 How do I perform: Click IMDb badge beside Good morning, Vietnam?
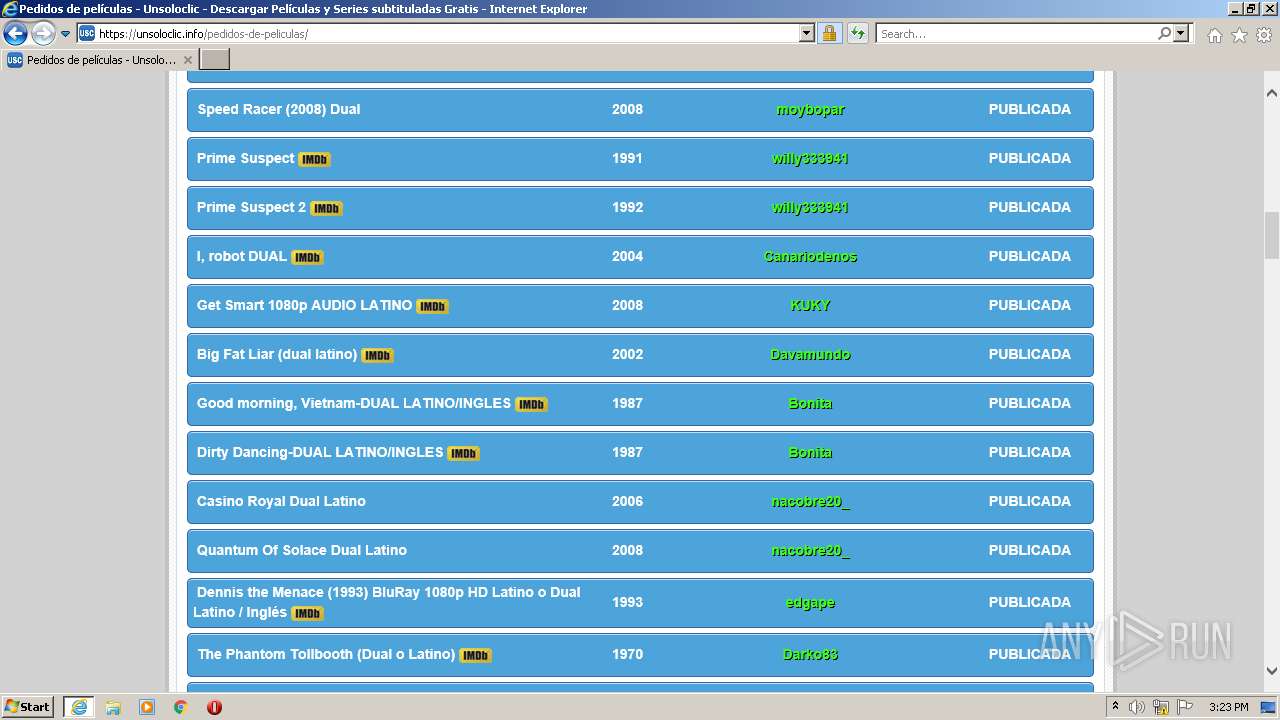[531, 404]
